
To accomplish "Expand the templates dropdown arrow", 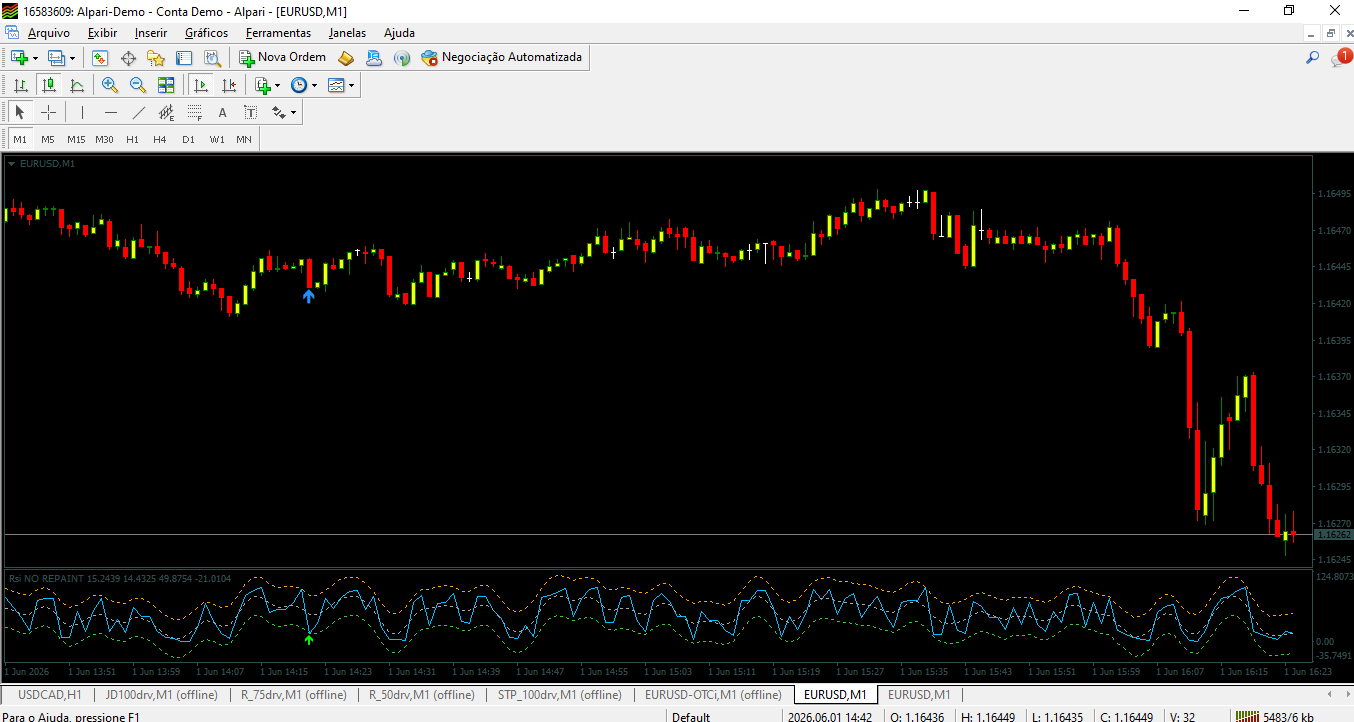I will coord(351,86).
